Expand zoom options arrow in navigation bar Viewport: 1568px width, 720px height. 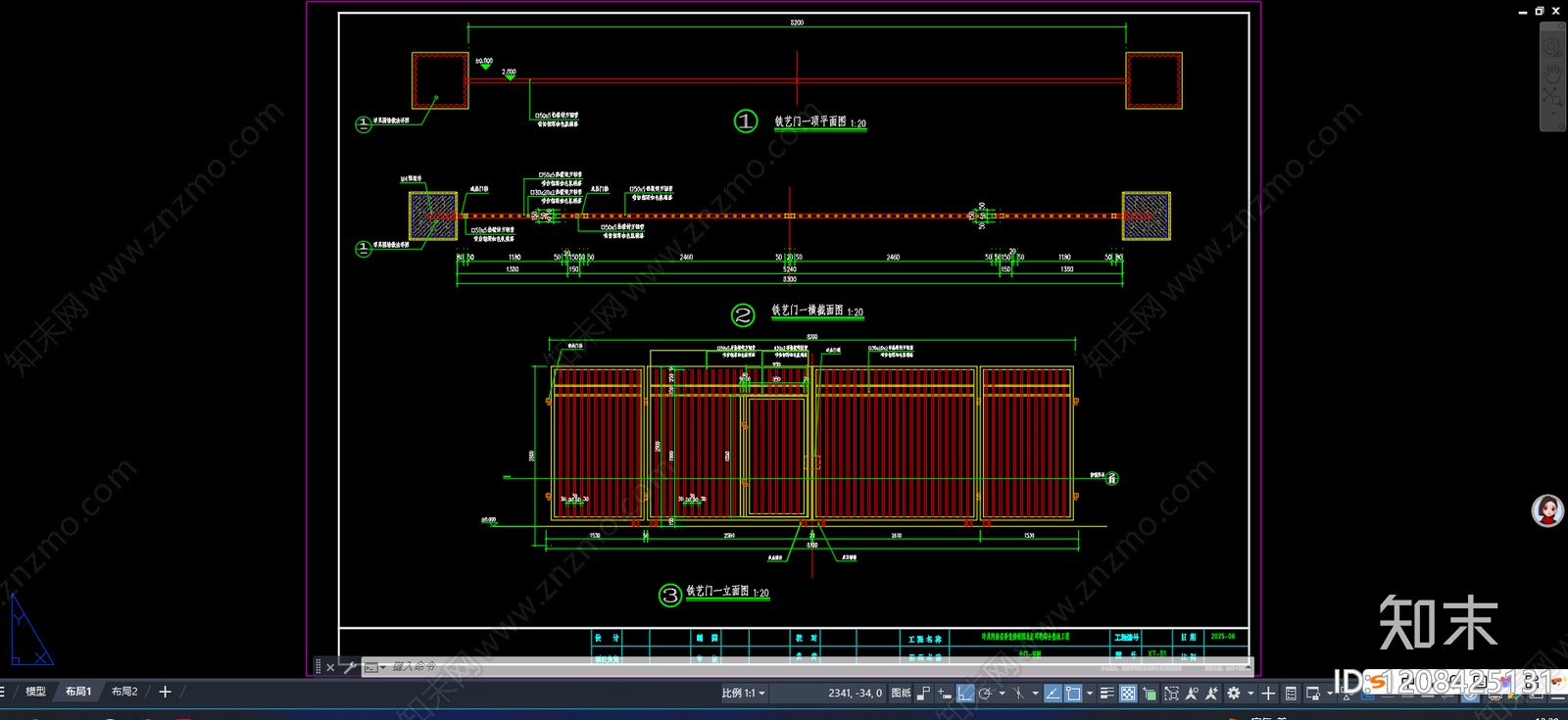pyautogui.click(x=1553, y=114)
